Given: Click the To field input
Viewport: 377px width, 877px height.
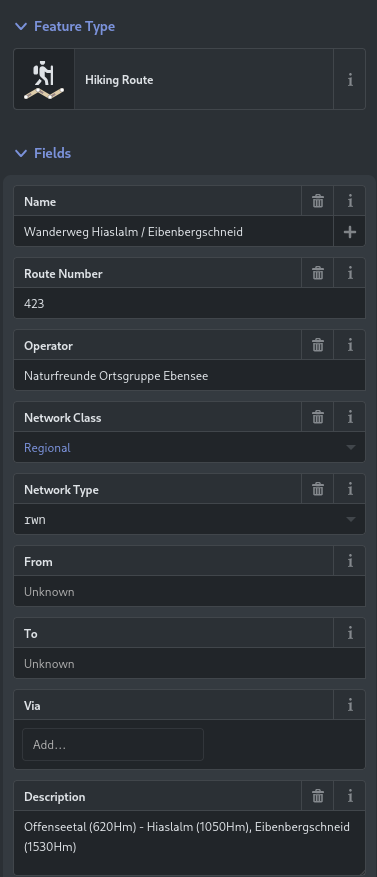Looking at the screenshot, I should (190, 664).
